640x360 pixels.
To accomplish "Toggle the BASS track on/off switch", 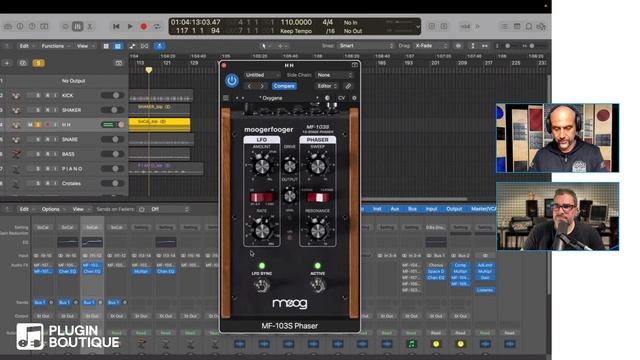I will click(x=112, y=154).
